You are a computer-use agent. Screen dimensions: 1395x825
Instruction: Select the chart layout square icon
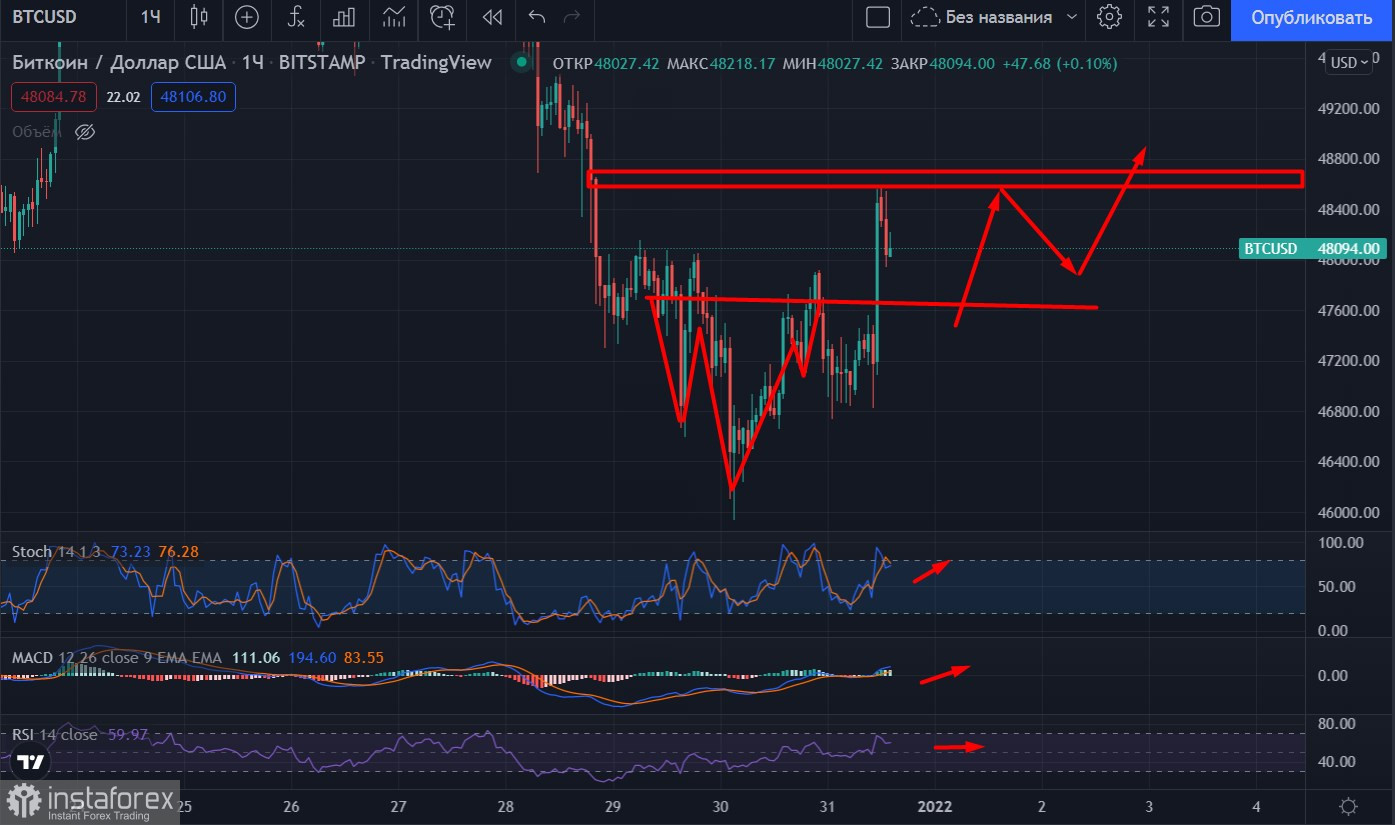pos(878,17)
